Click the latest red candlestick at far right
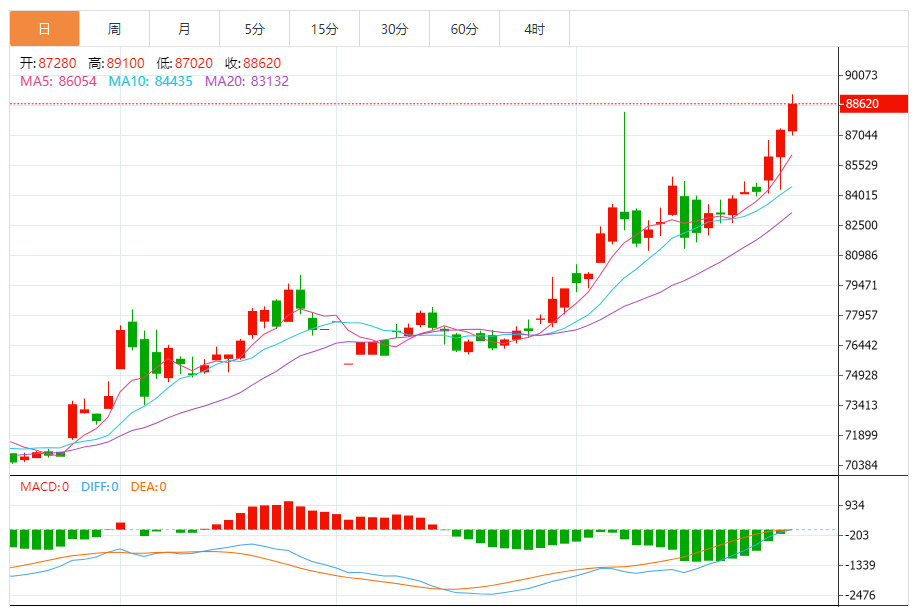This screenshot has height=607, width=915. (792, 117)
